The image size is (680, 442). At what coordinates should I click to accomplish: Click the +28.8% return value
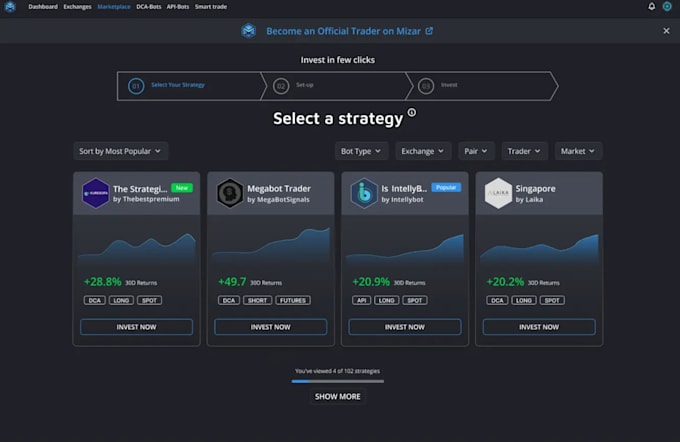pyautogui.click(x=103, y=282)
